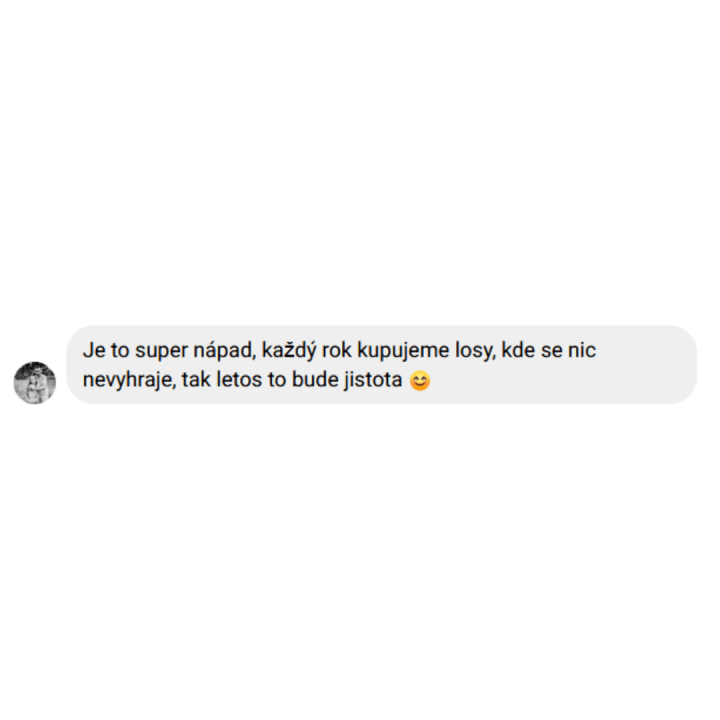Select the word "nic" ending the first line
The image size is (720, 720).
click(x=582, y=350)
